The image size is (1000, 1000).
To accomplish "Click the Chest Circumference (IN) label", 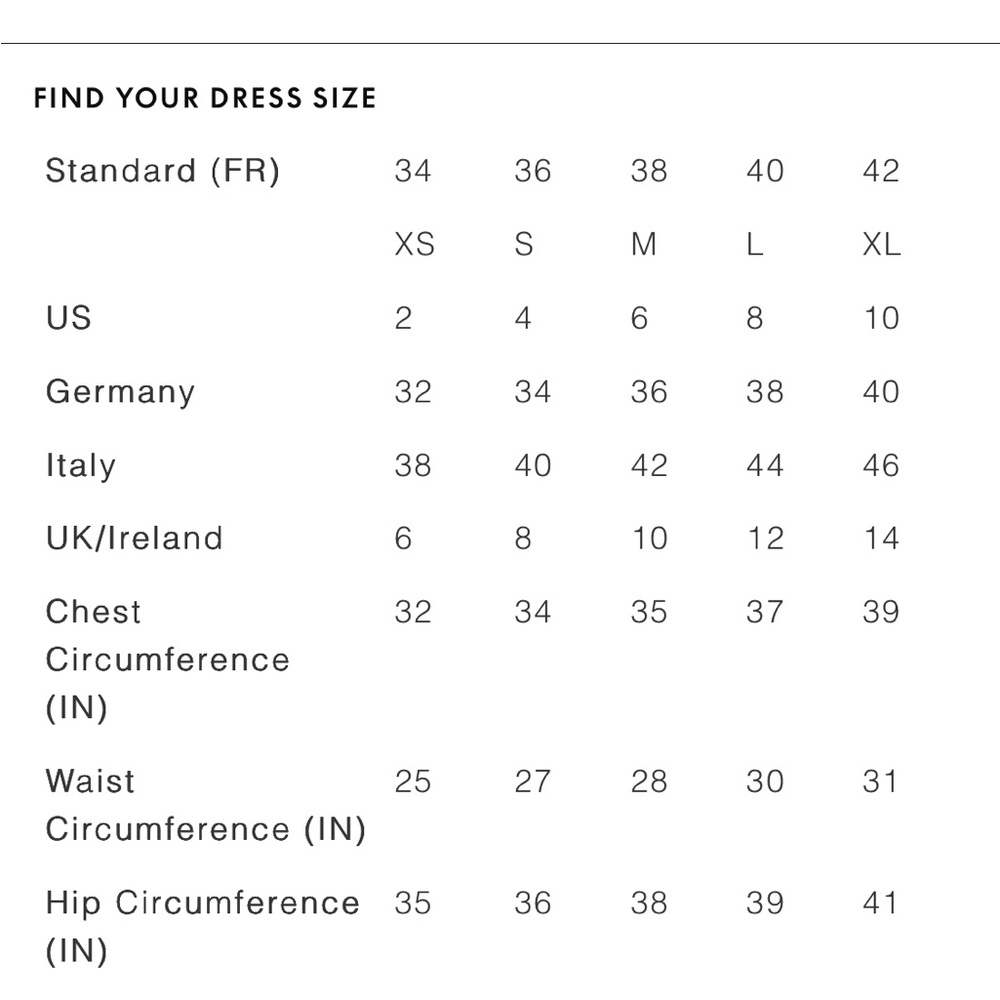I will point(167,660).
